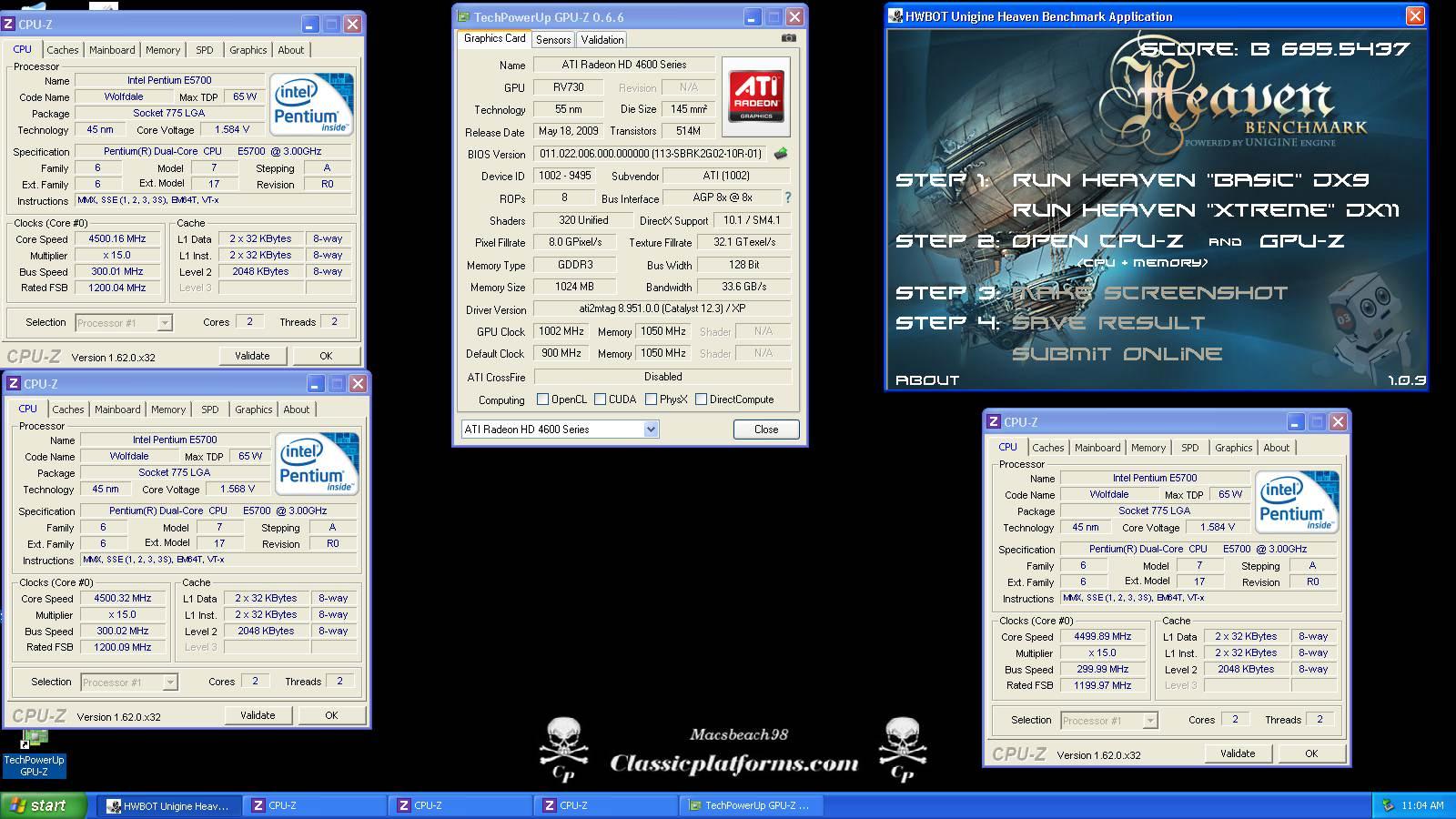The height and width of the screenshot is (819, 1456).
Task: Click Take Screenshot step in HWBOT
Action: pyautogui.click(x=1149, y=293)
